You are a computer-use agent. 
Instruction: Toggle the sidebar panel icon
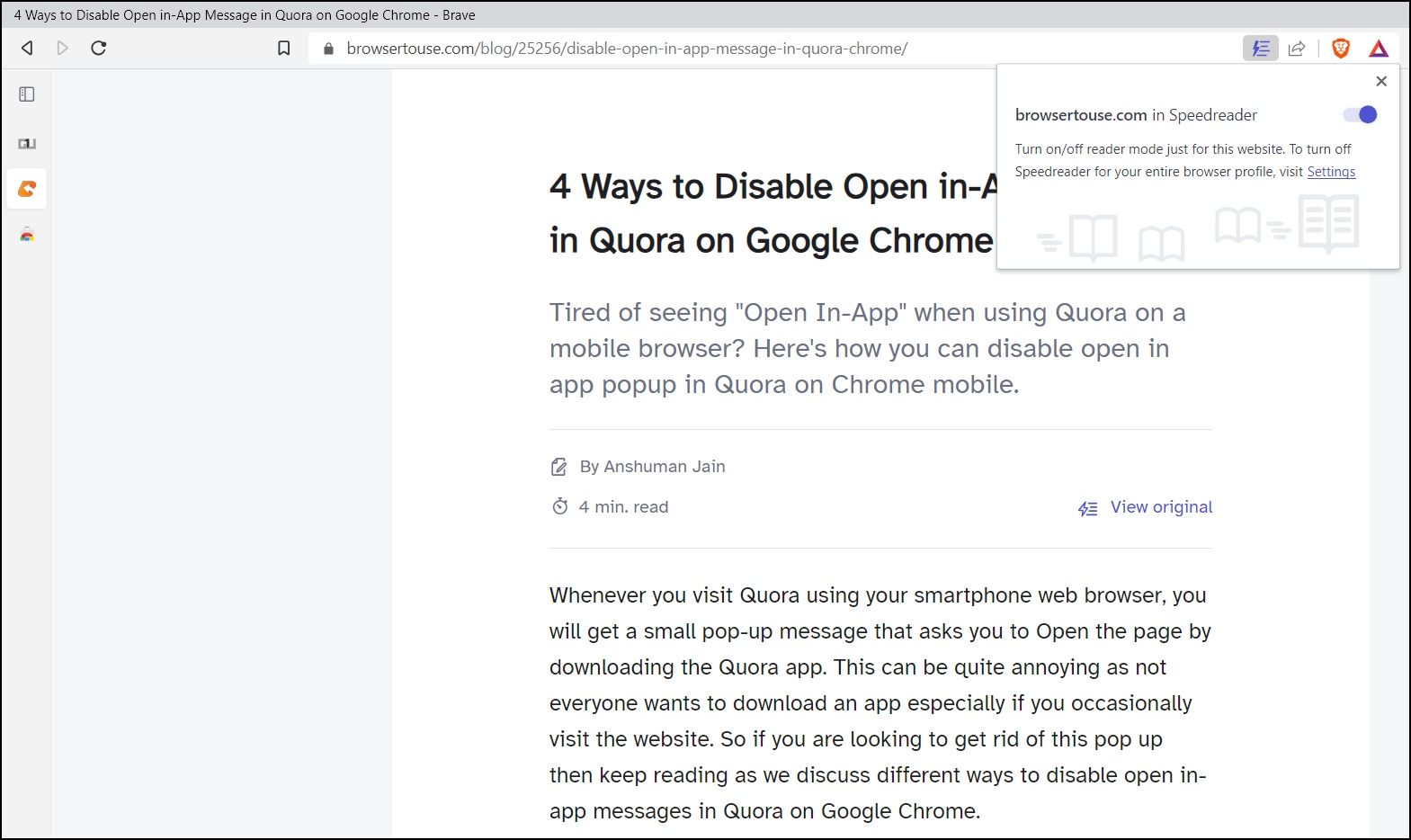(x=27, y=94)
